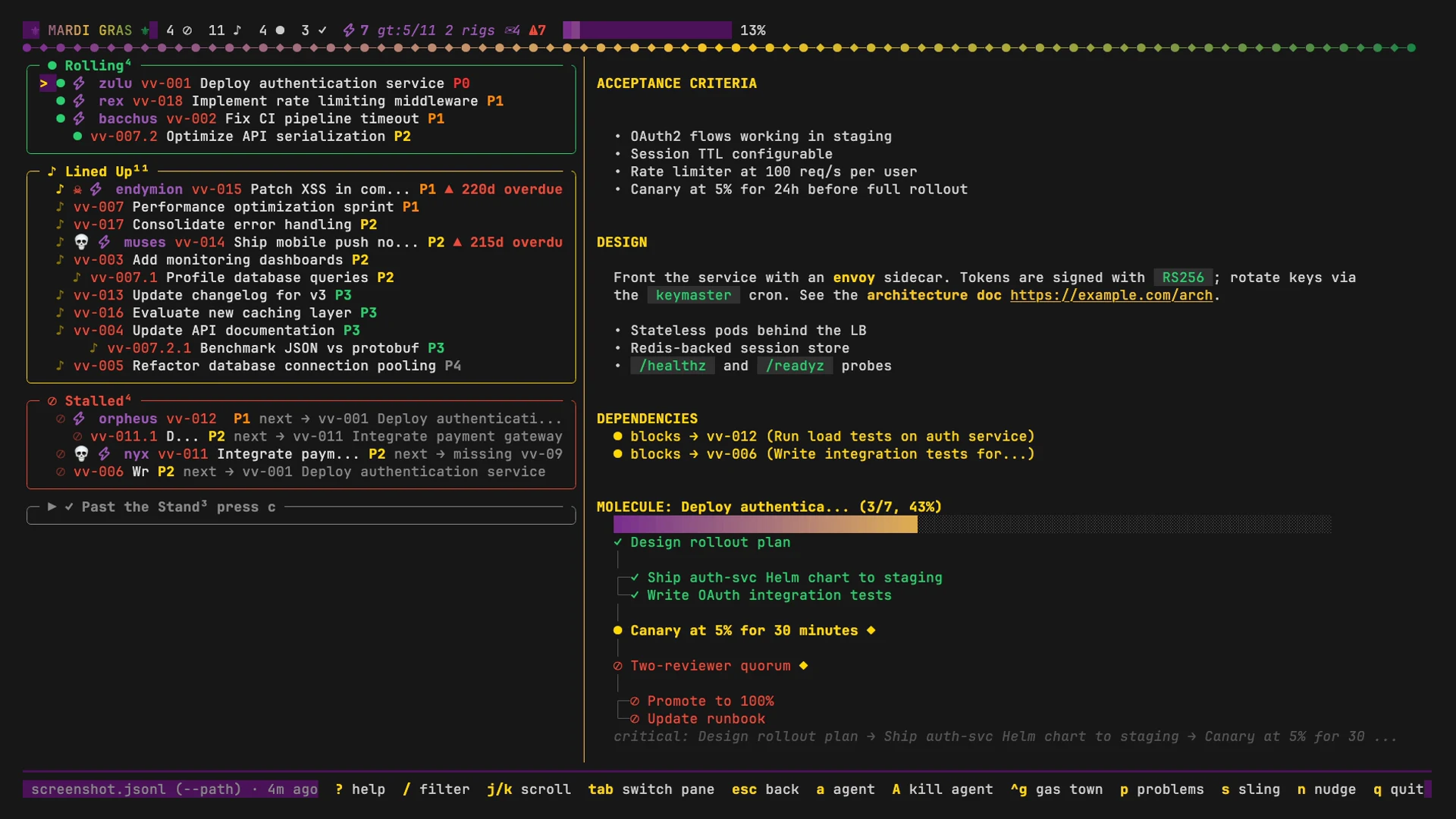Viewport: 1456px width, 819px height.
Task: Click the tab switch pane shortcut
Action: pyautogui.click(x=651, y=789)
